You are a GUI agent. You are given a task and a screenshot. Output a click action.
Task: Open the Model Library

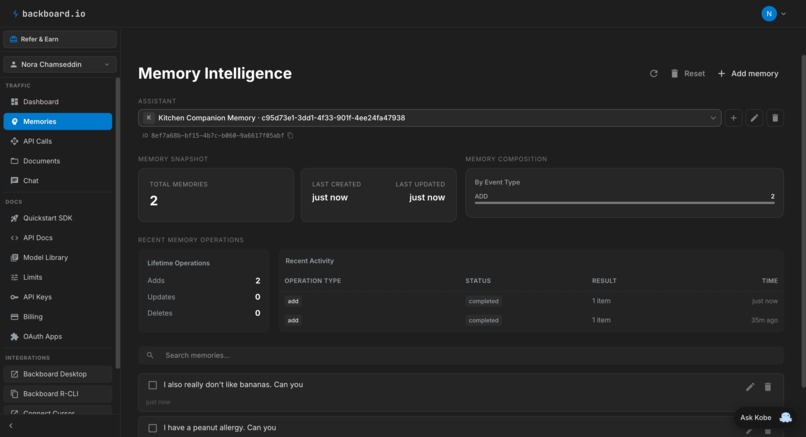click(58, 258)
